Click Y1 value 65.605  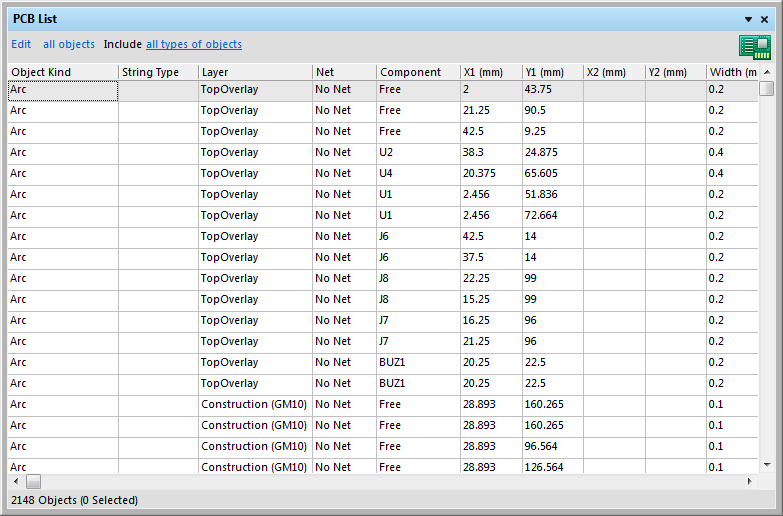click(552, 174)
